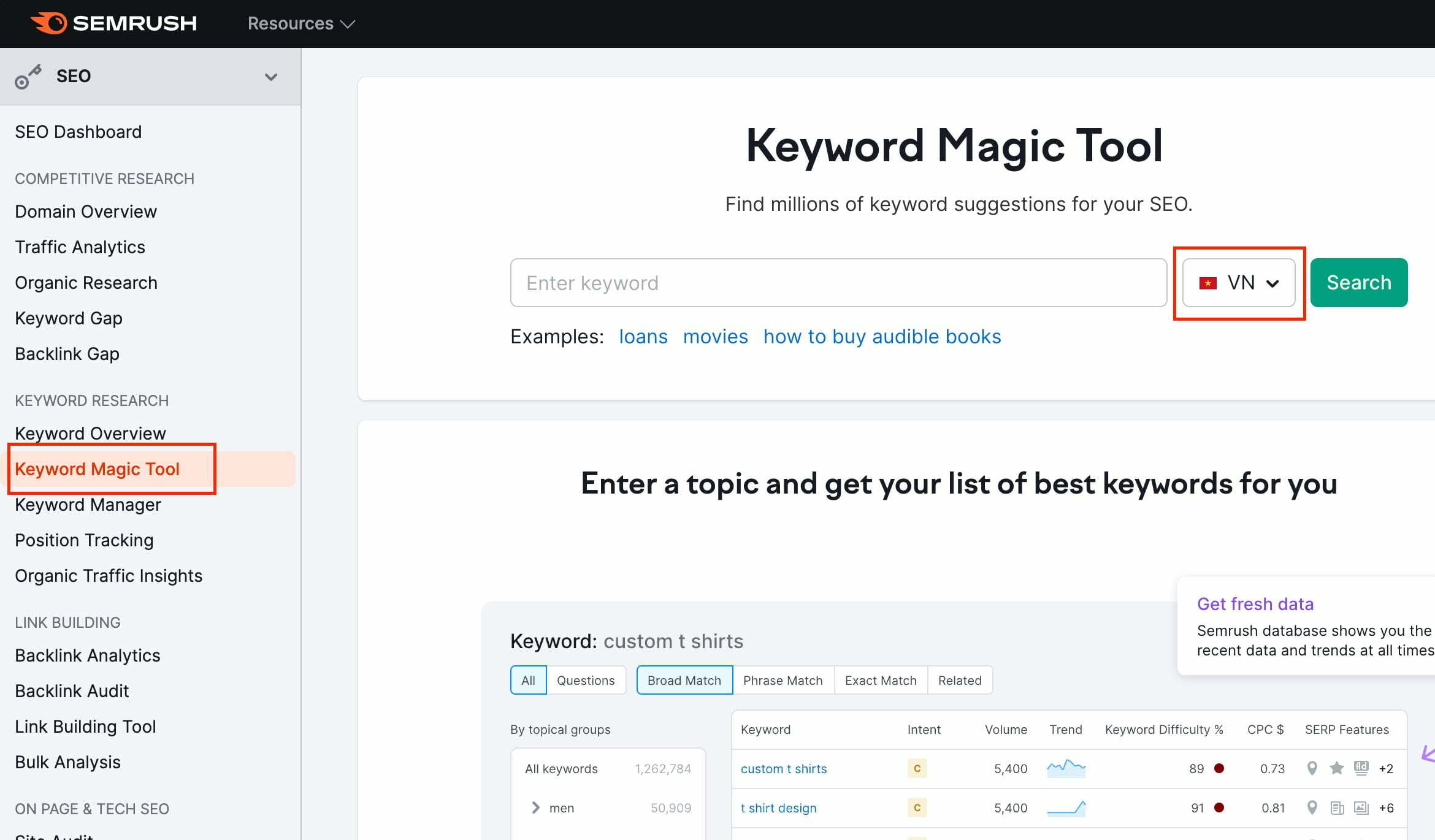Click the +6 SERP features count

coord(1386,808)
